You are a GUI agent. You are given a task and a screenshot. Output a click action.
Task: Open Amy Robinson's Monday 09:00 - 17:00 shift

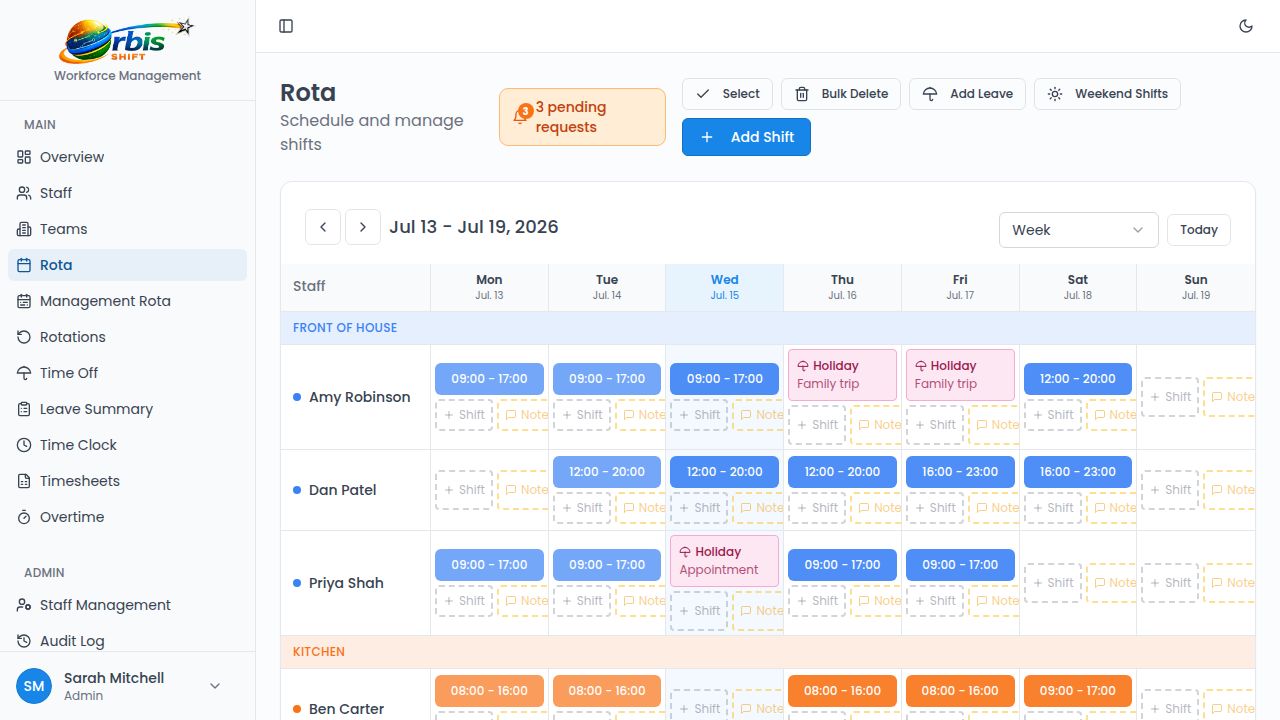coord(489,379)
